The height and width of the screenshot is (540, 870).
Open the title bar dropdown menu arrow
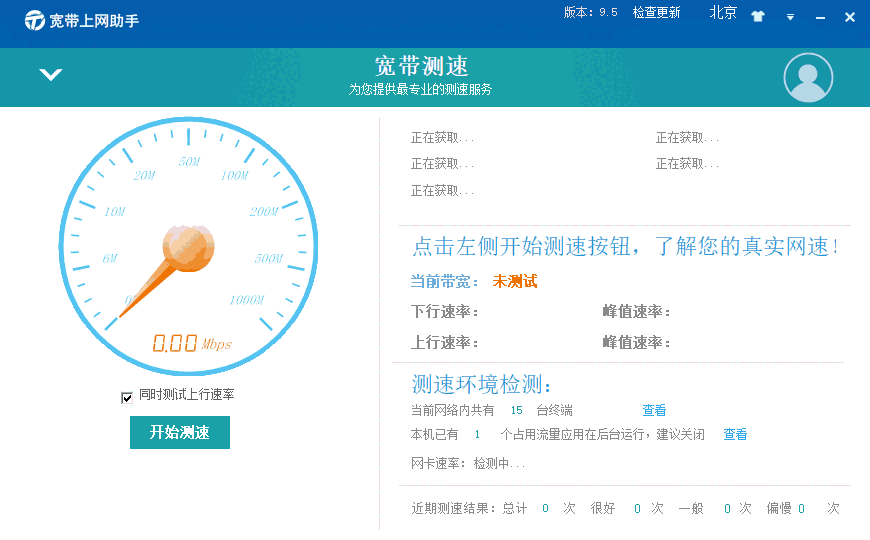(790, 17)
